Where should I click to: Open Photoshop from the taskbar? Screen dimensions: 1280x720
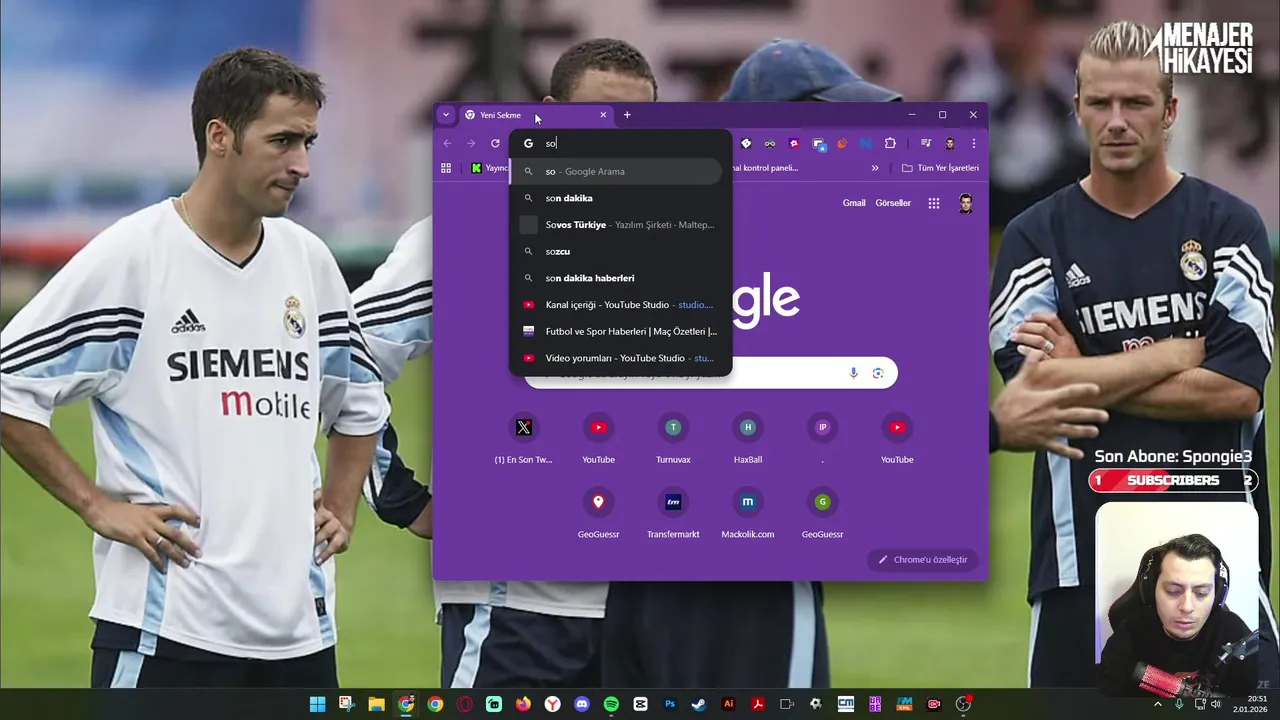coord(670,704)
